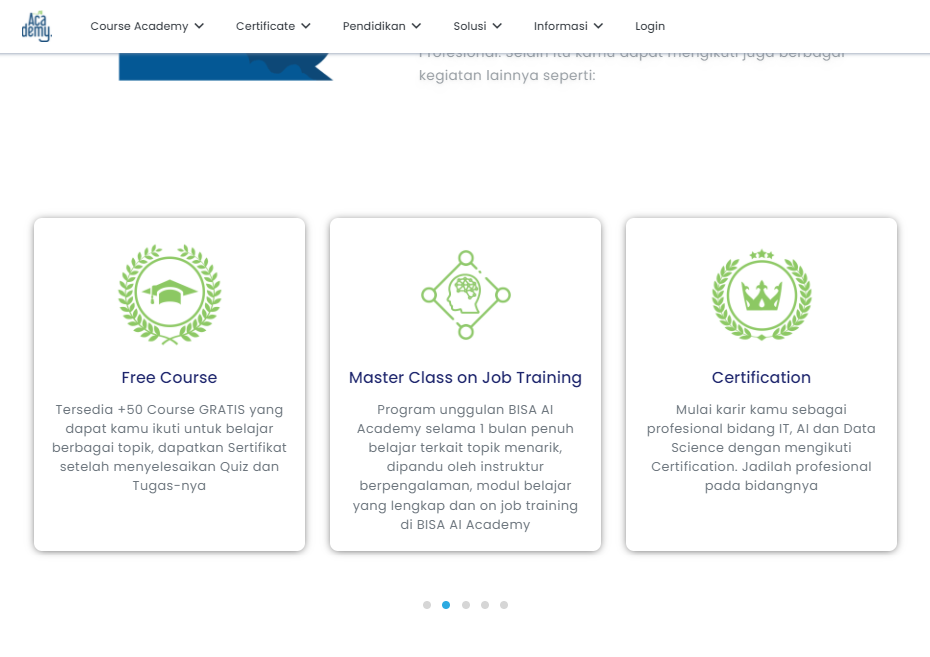Go to the fifth carousel slide dot
930x657 pixels.
click(504, 605)
